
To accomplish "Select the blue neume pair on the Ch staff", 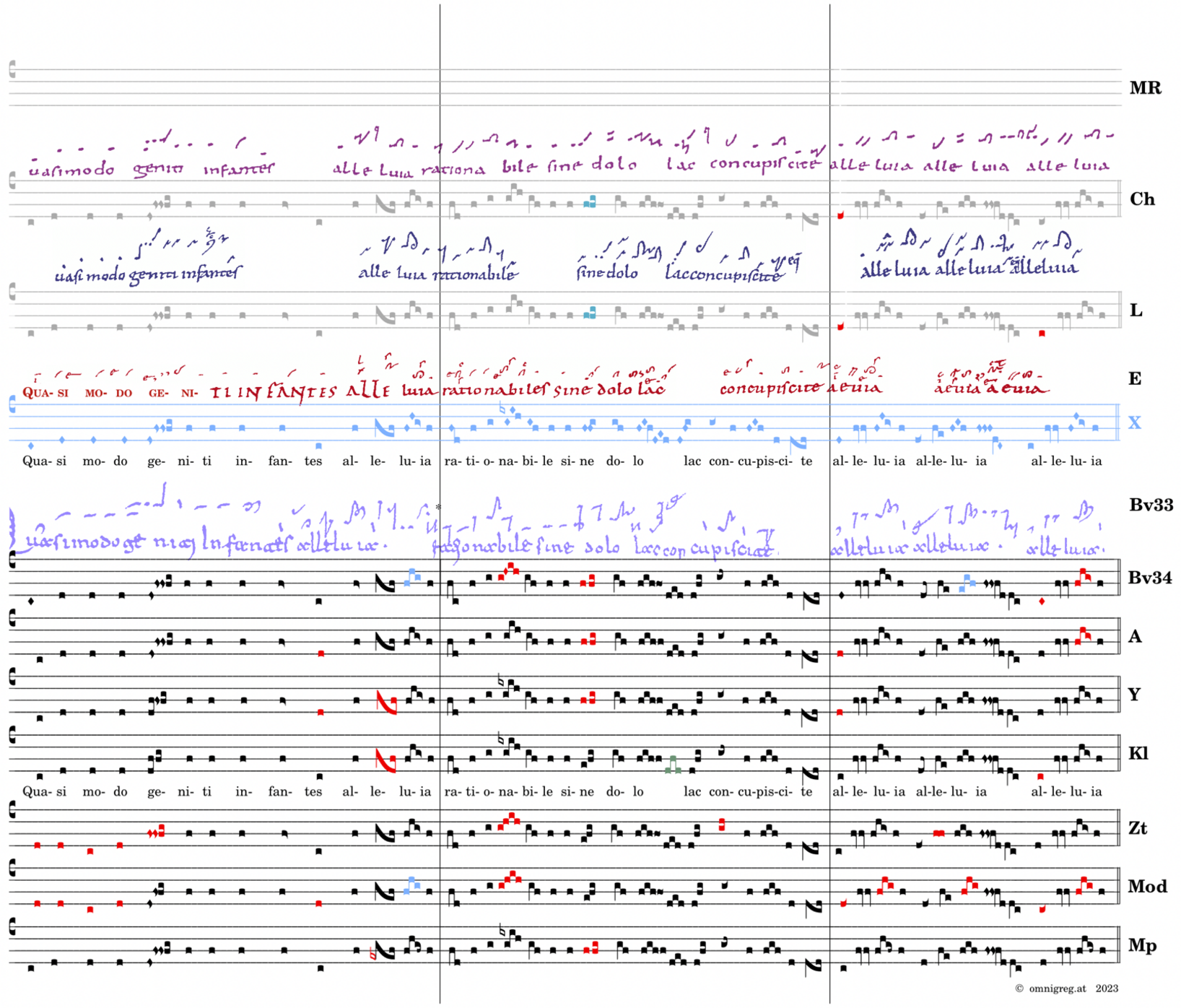I will pyautogui.click(x=590, y=201).
